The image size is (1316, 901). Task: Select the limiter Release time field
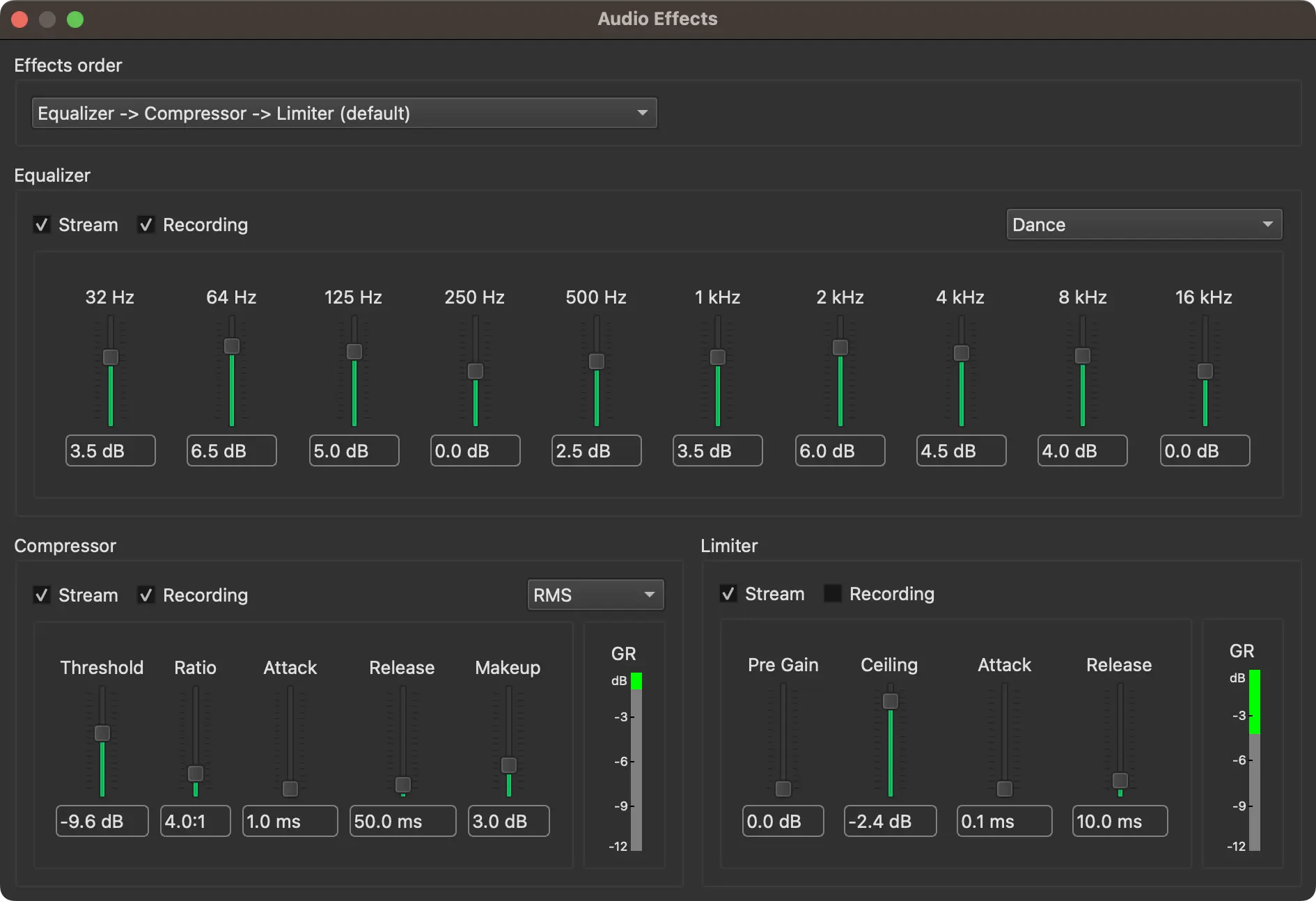tap(1120, 821)
